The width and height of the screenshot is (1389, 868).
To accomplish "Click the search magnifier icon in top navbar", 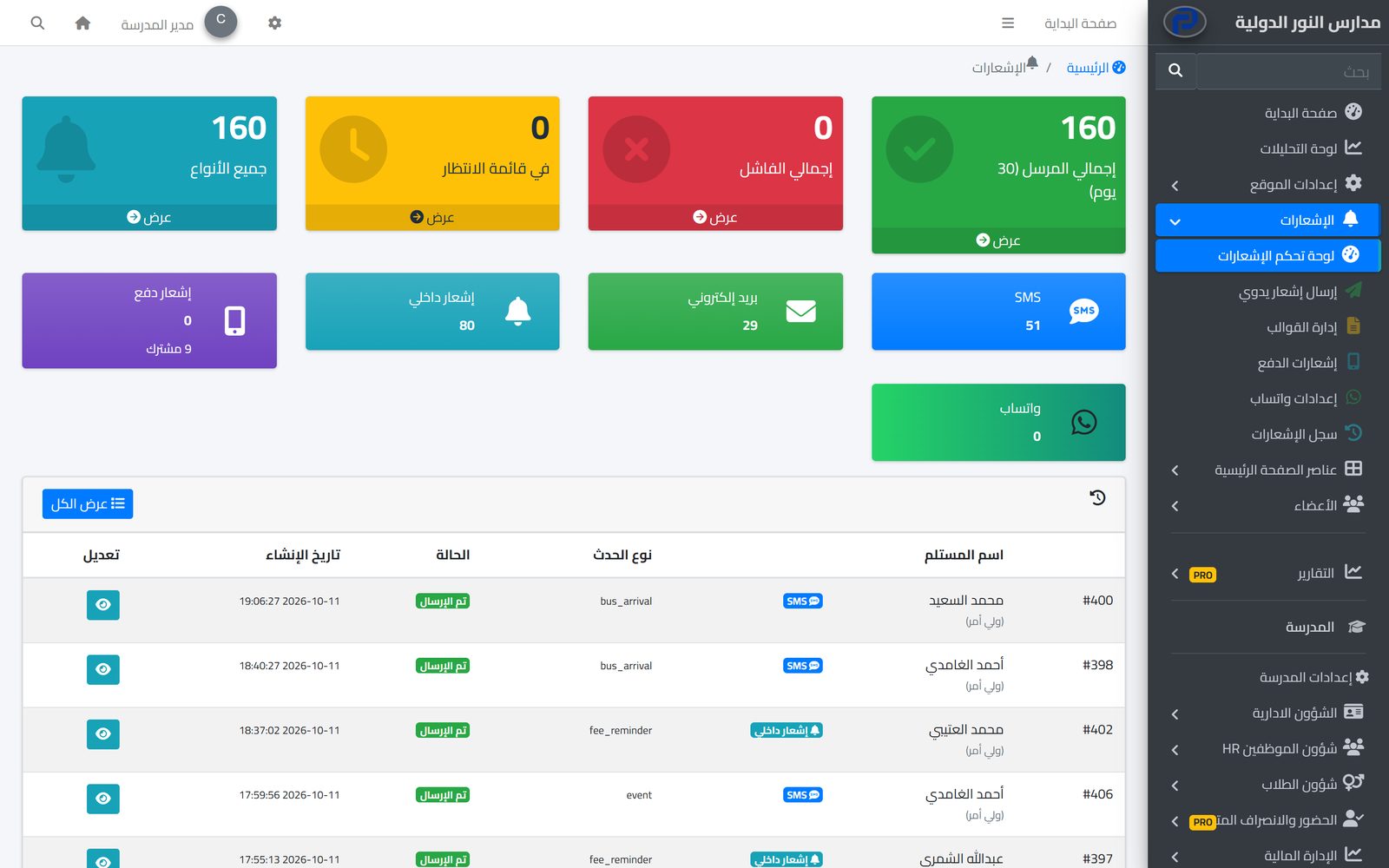I will 37,23.
